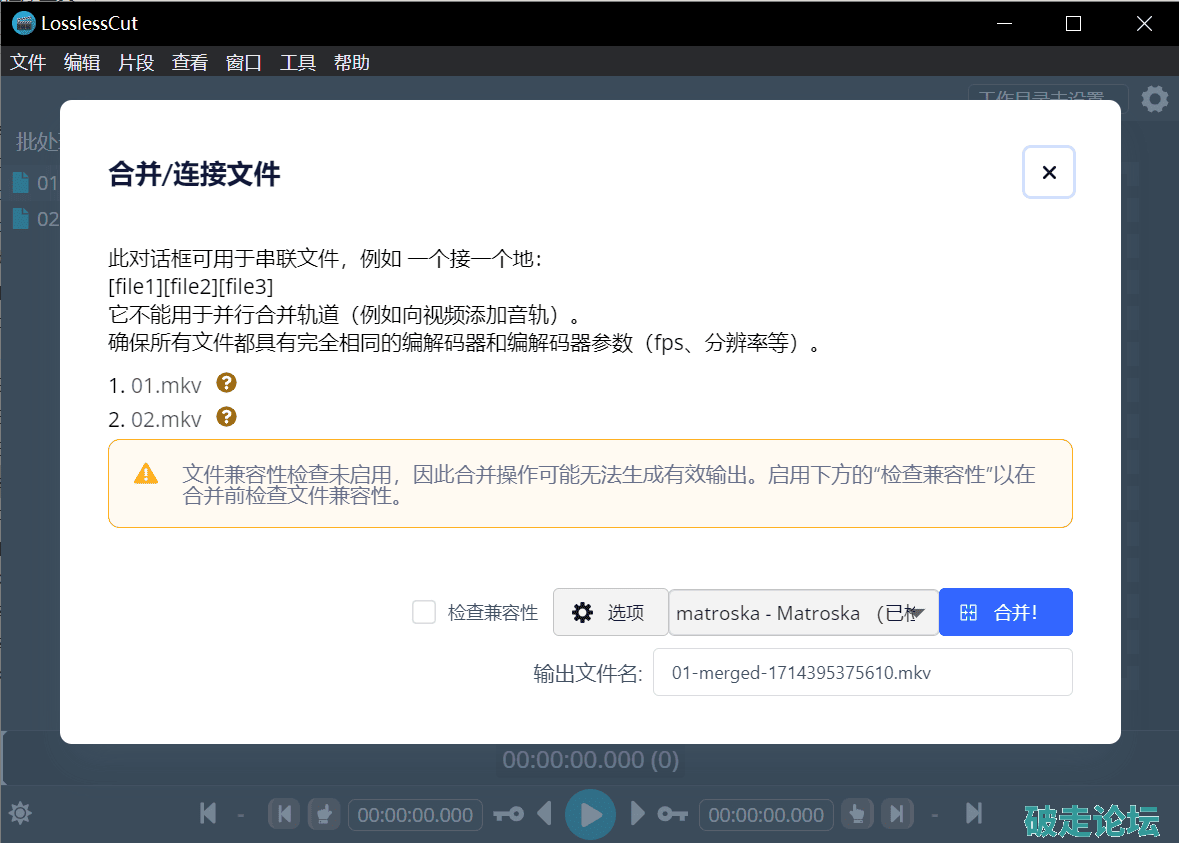Open the settings gear at top right
The height and width of the screenshot is (843, 1179).
[x=1154, y=99]
